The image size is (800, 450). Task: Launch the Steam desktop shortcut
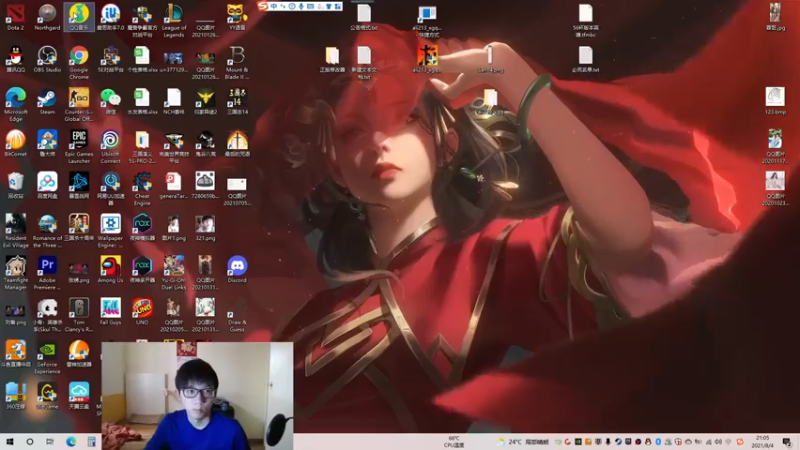coord(47,101)
